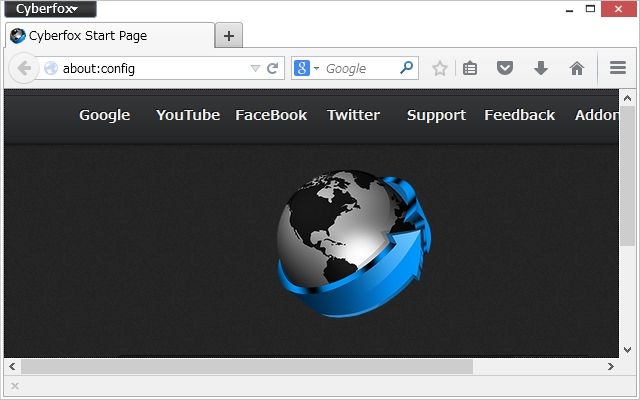Click the Cyberfox globe logo
The image size is (640, 400).
353,243
